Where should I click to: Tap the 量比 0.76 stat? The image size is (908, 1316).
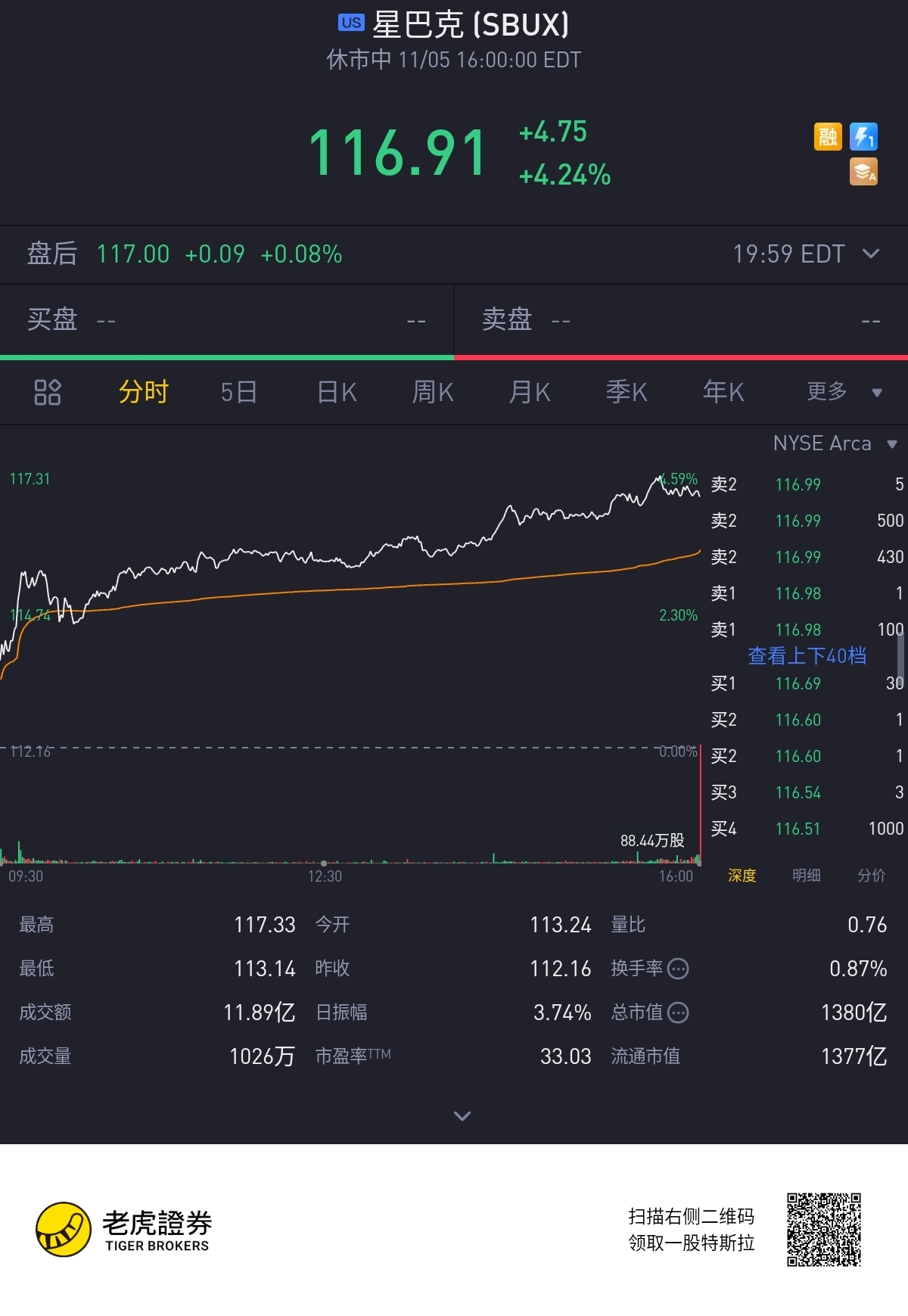(749, 925)
